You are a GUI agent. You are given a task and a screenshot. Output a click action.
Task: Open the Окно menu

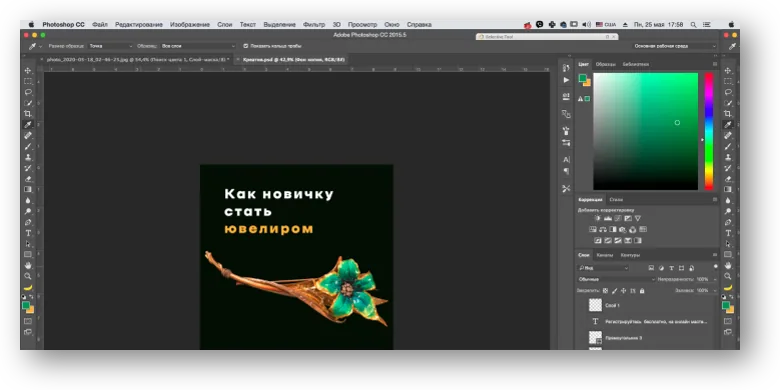(x=391, y=24)
